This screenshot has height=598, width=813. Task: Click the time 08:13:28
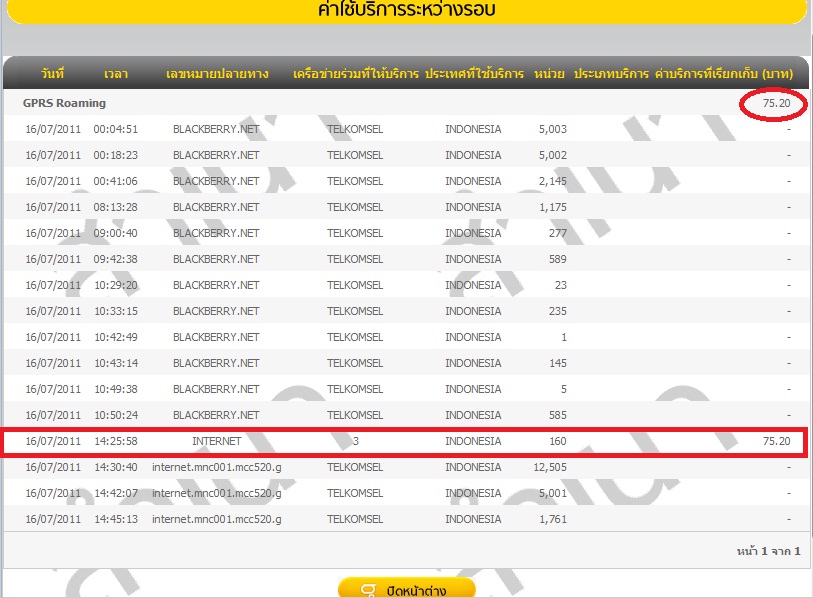pyautogui.click(x=116, y=207)
